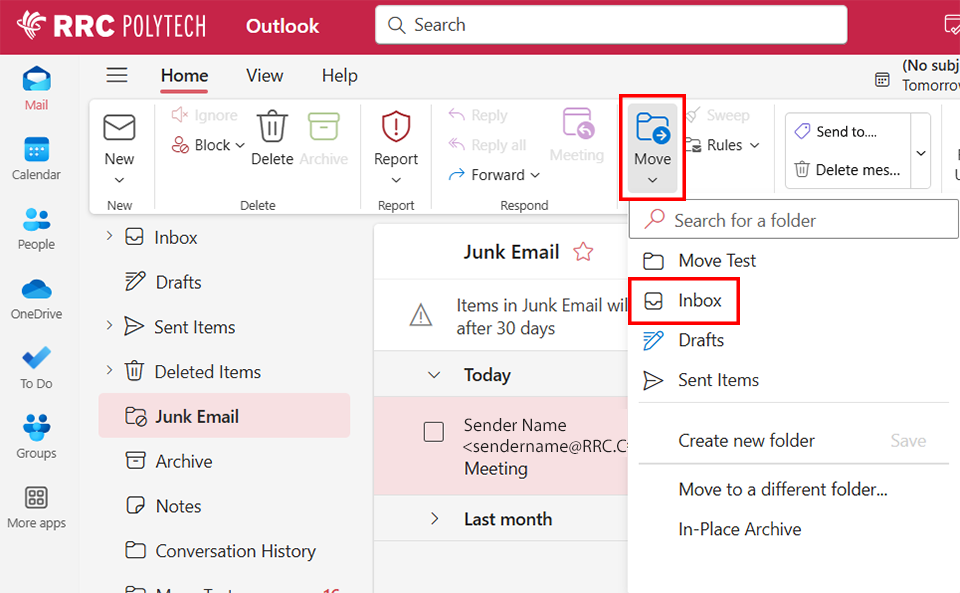Click the Ignore conversation button
This screenshot has width=960, height=593.
tap(204, 115)
